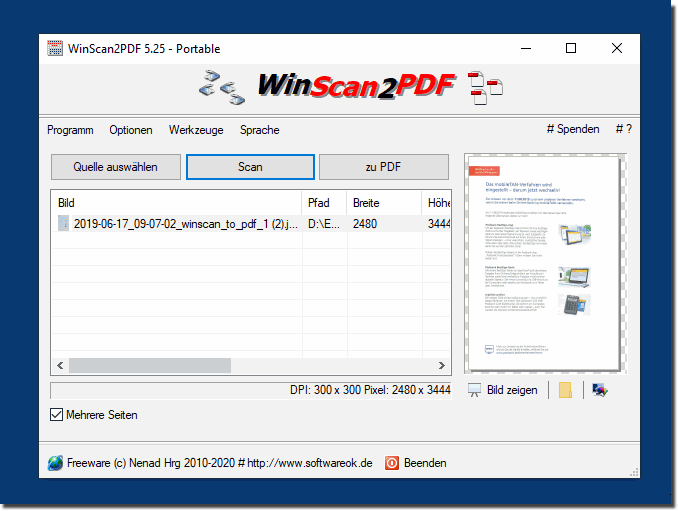Toggle the Mehrere Seiten checkbox
Image resolution: width=678 pixels, height=511 pixels.
56,415
